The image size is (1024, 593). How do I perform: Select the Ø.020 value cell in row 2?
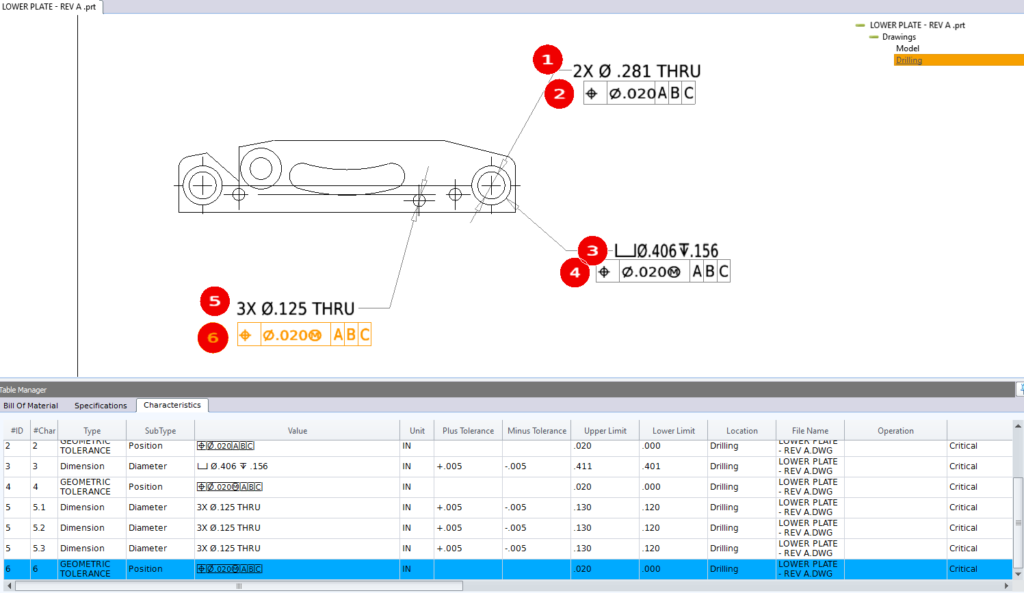click(x=225, y=445)
